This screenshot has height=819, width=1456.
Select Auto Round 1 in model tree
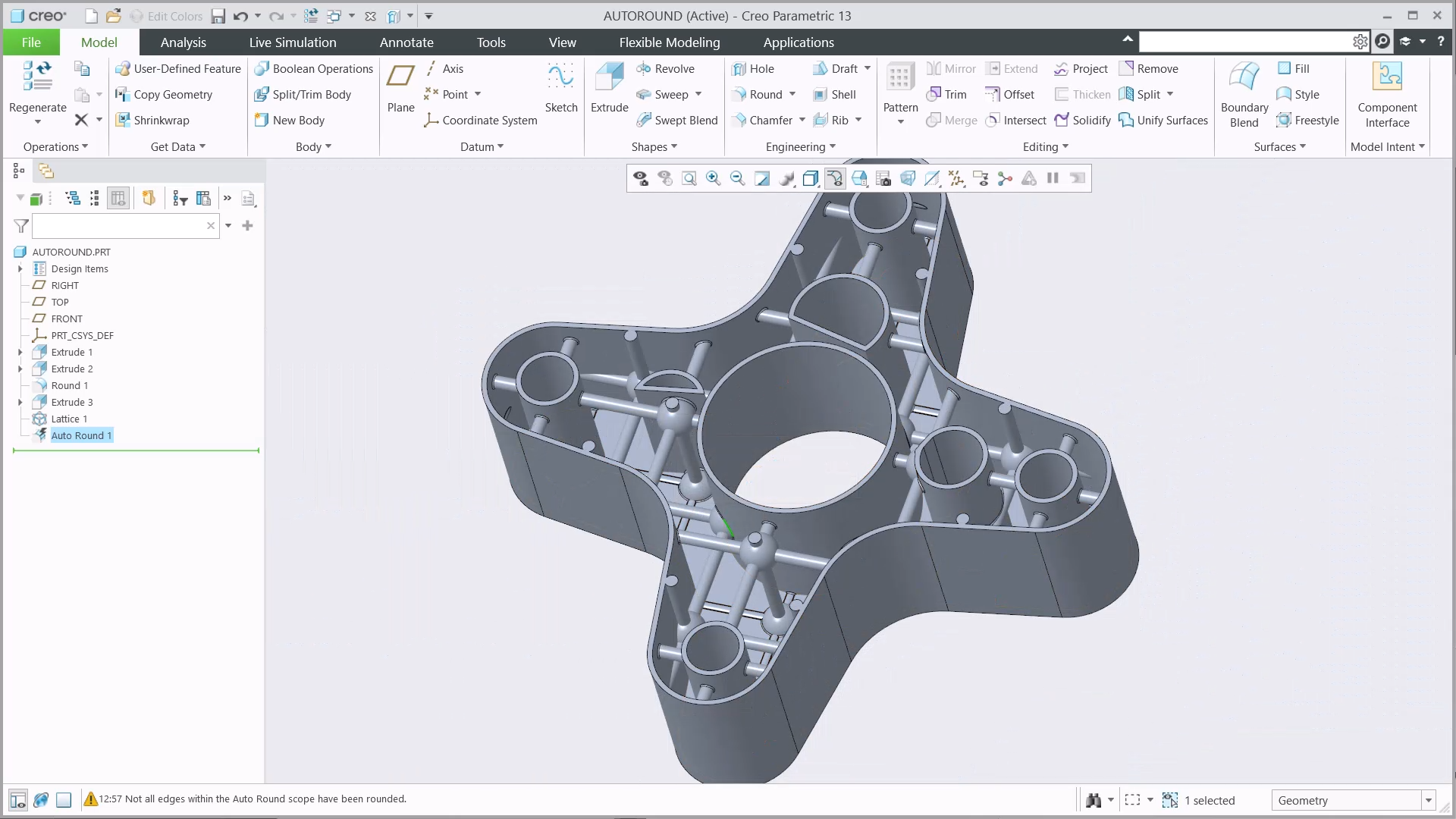tap(81, 435)
